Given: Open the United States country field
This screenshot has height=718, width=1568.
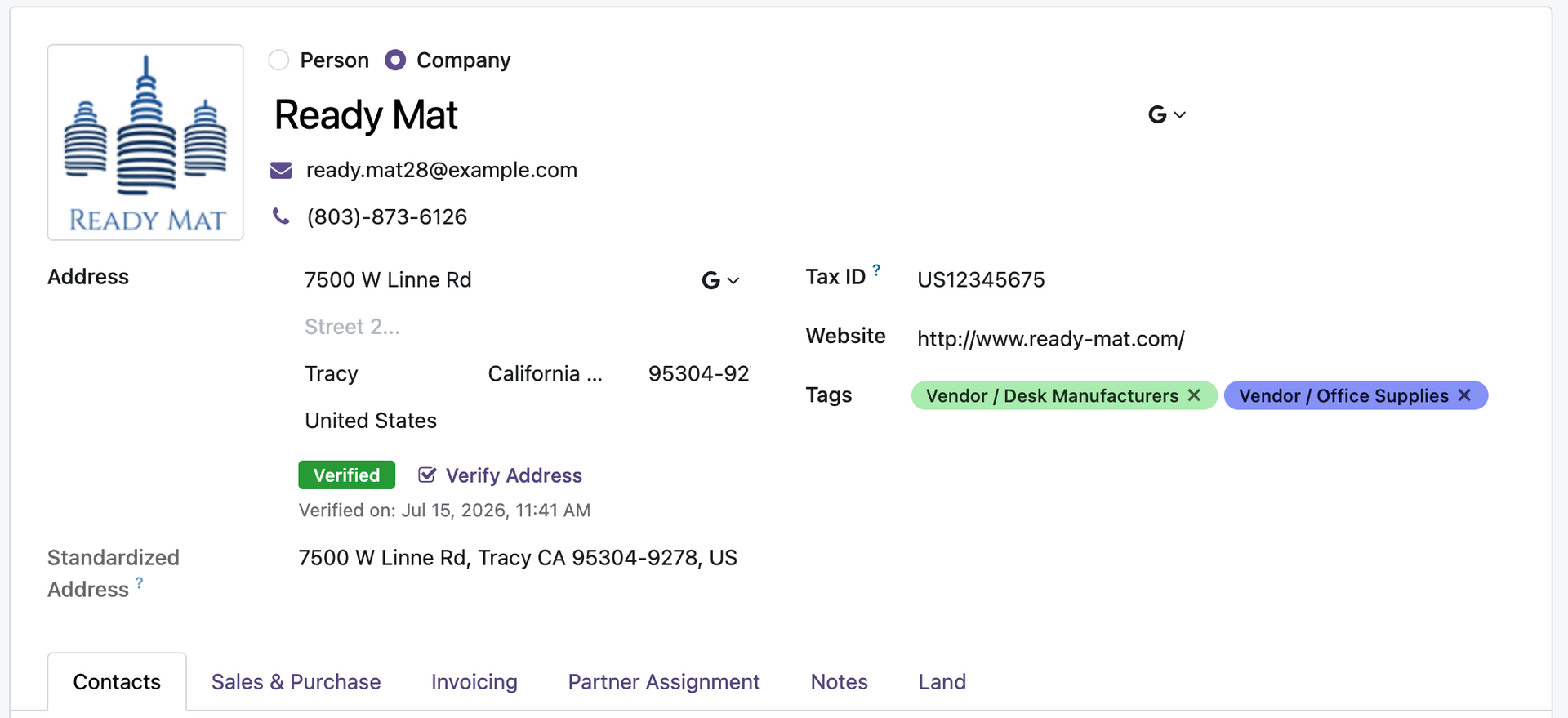Looking at the screenshot, I should click(523, 421).
